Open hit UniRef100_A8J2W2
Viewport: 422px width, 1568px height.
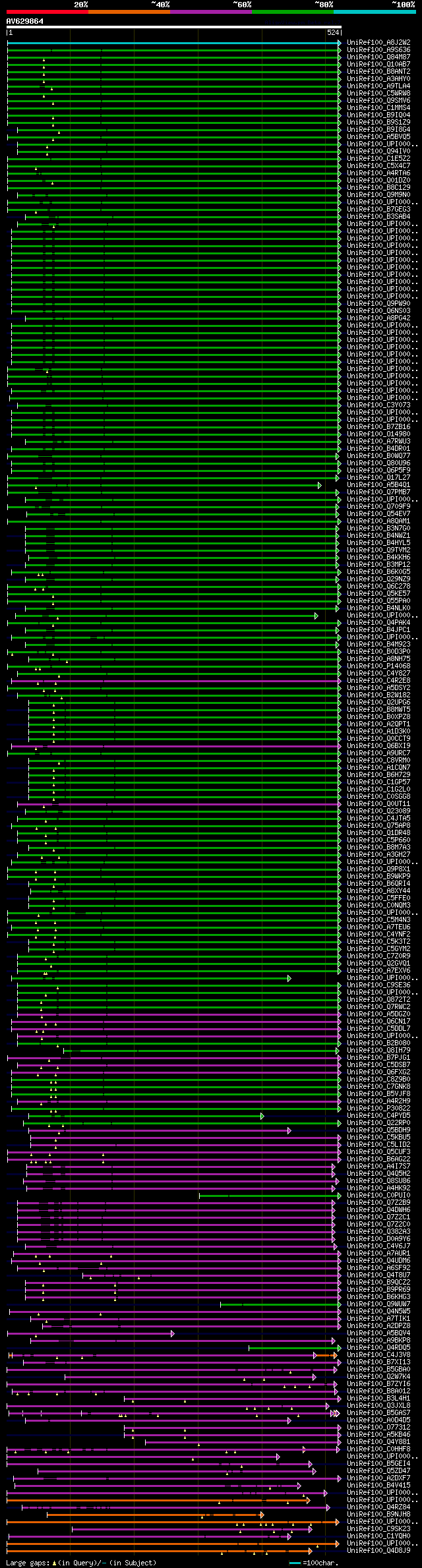378,43
